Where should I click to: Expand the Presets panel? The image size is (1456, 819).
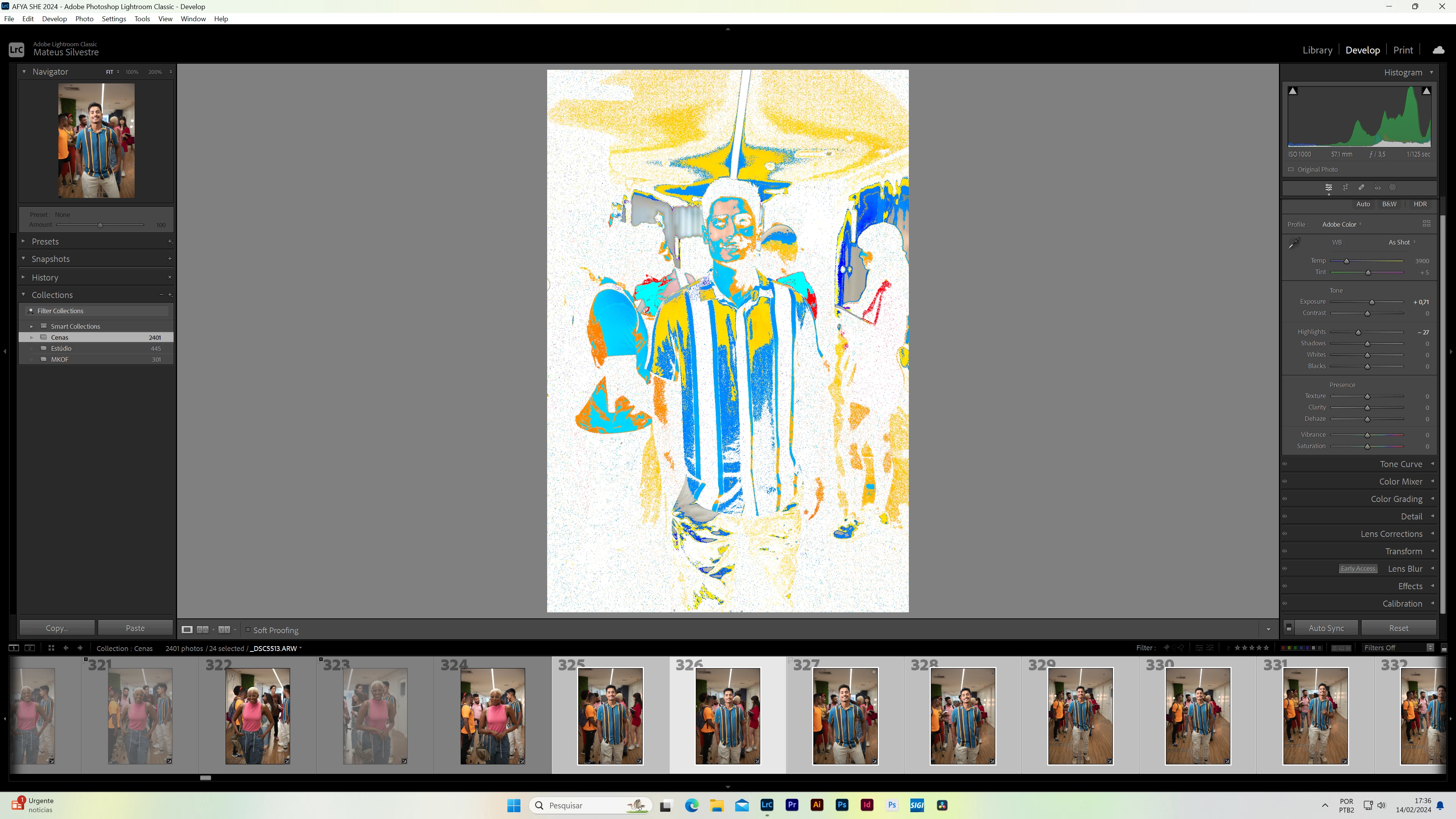[45, 242]
